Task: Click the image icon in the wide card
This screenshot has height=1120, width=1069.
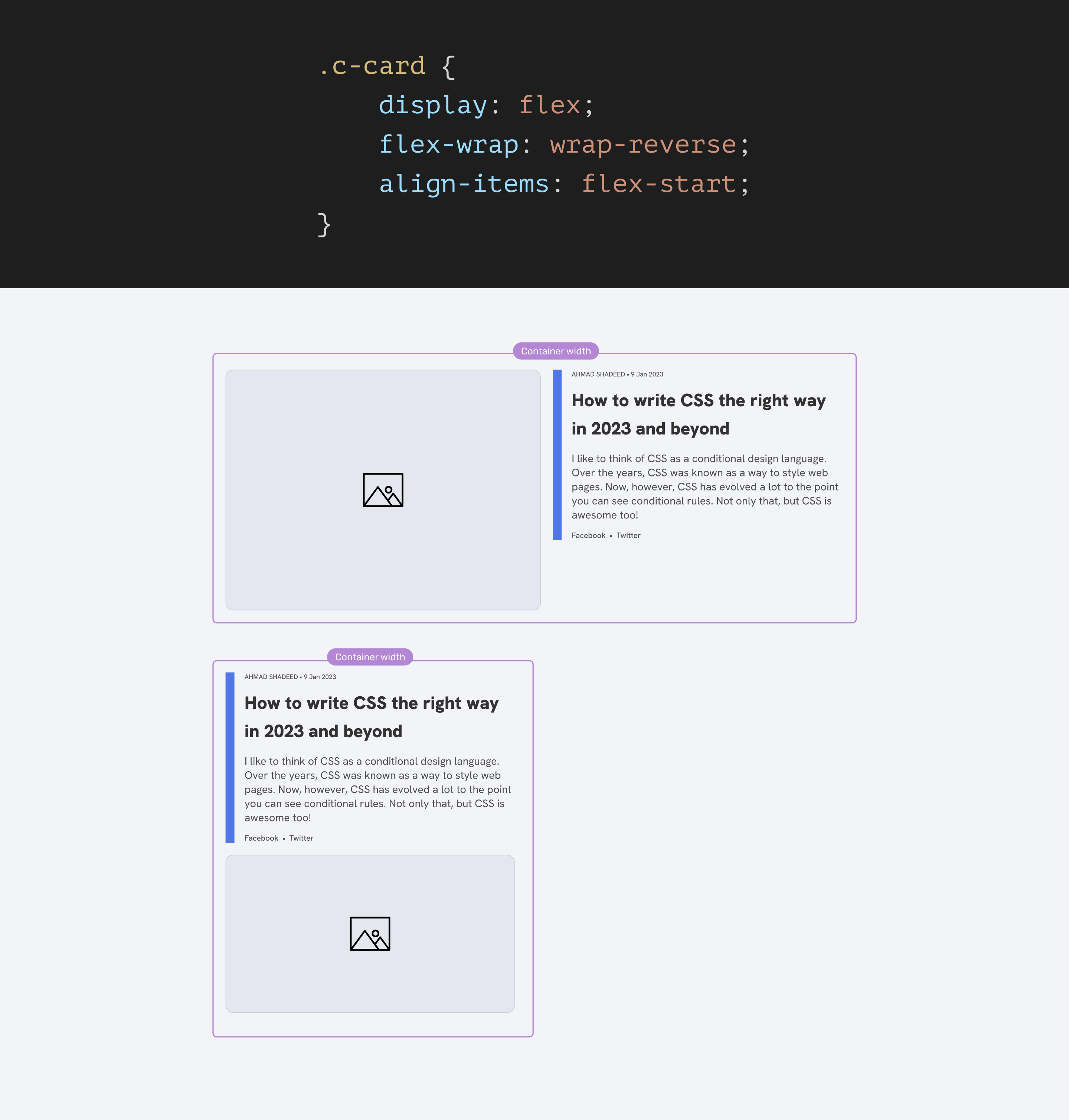Action: tap(383, 489)
